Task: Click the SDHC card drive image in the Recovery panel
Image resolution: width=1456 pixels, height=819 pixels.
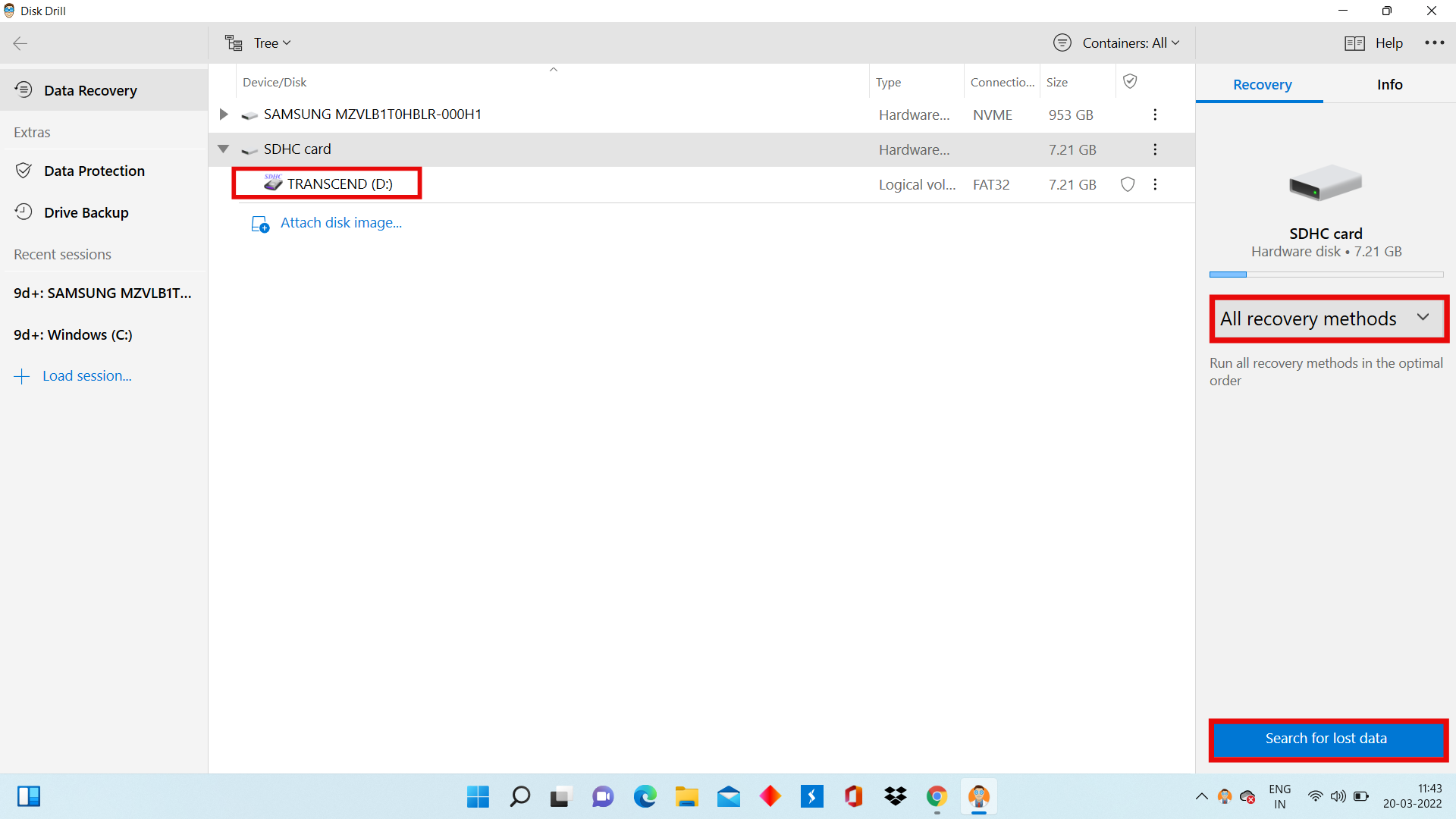Action: point(1326,182)
